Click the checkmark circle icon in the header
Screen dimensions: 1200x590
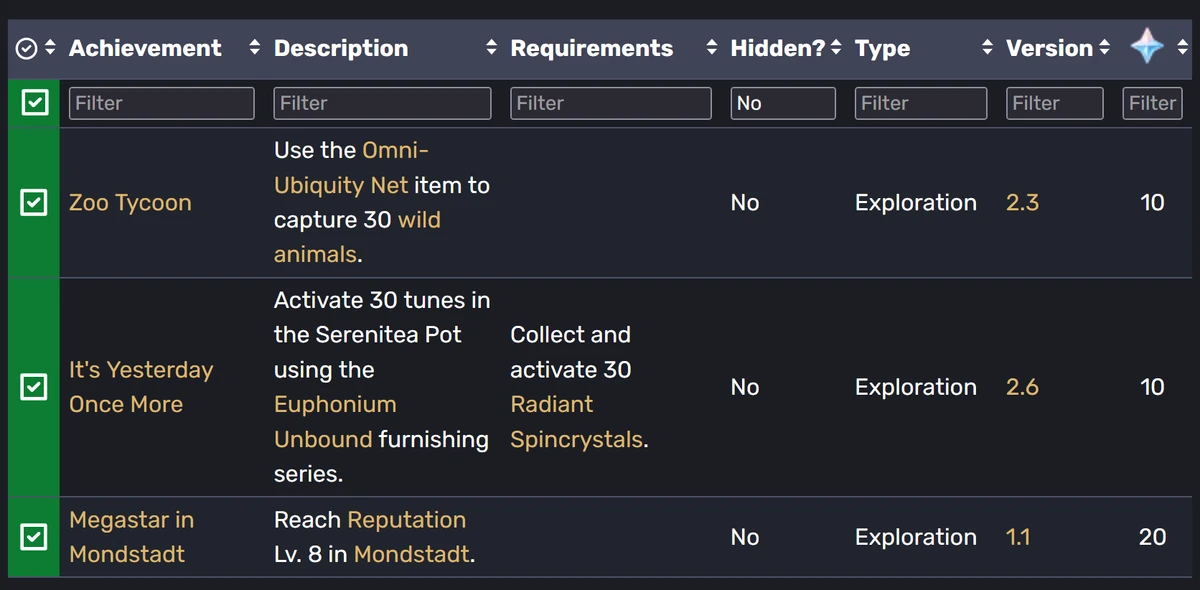[29, 45]
